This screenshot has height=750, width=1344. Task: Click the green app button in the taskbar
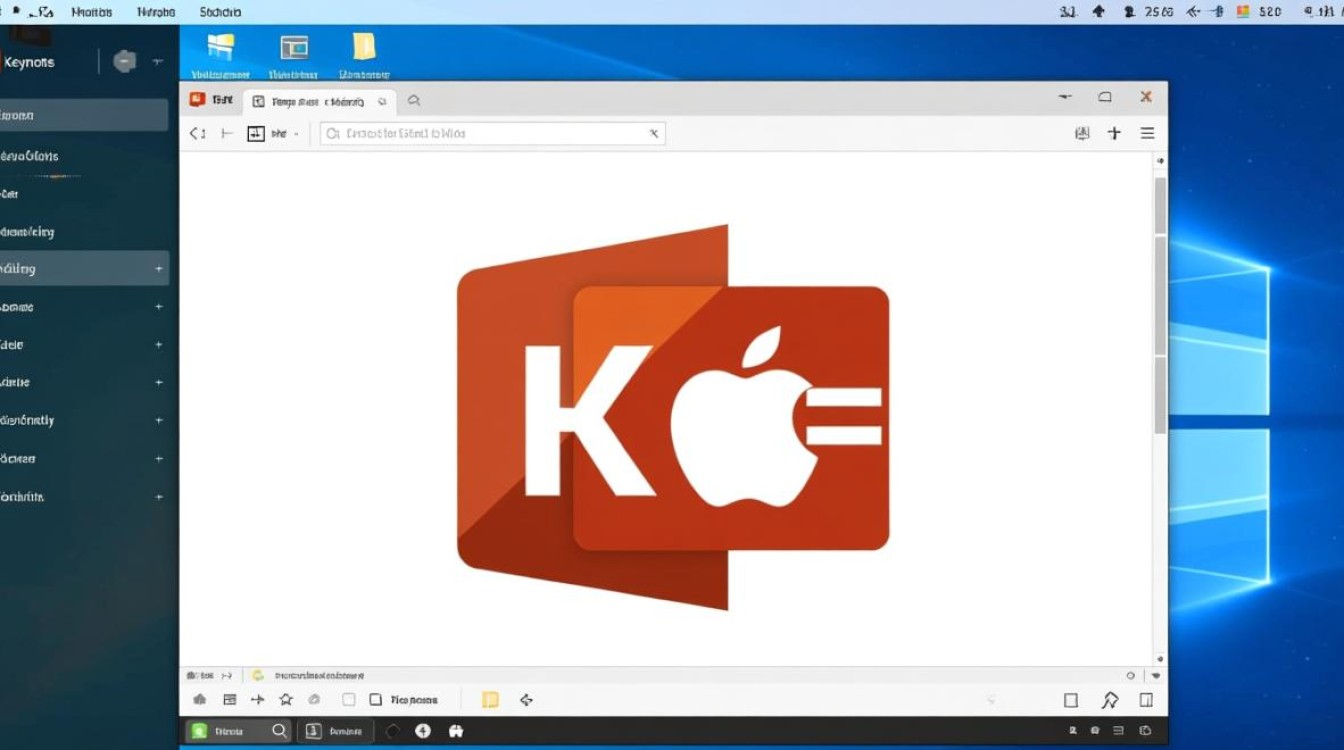[199, 731]
